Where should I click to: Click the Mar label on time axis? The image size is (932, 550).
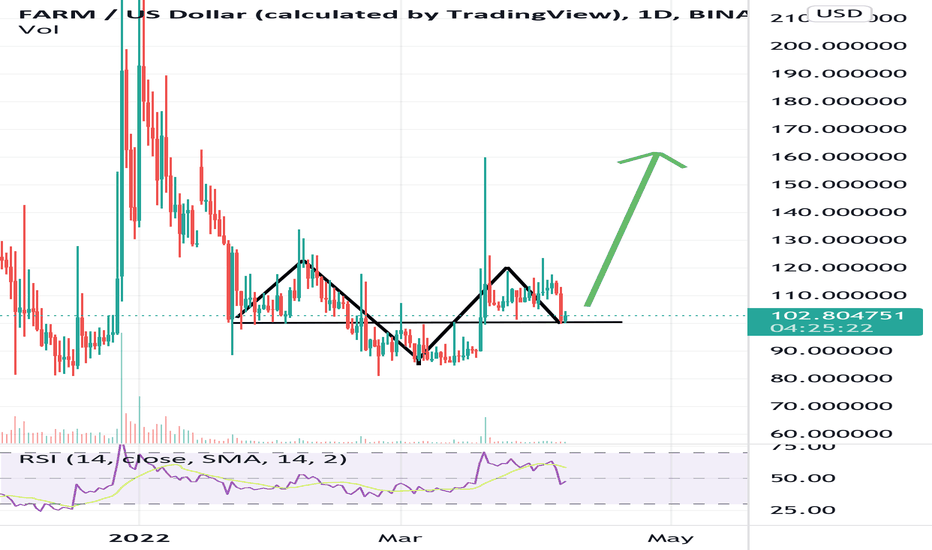click(x=401, y=538)
